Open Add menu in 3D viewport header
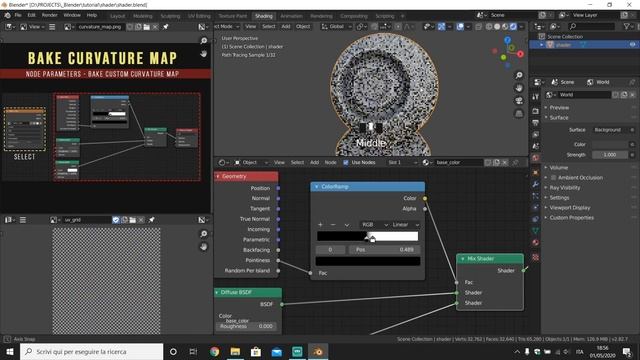Viewport: 640px width, 360px height. pyautogui.click(x=286, y=27)
